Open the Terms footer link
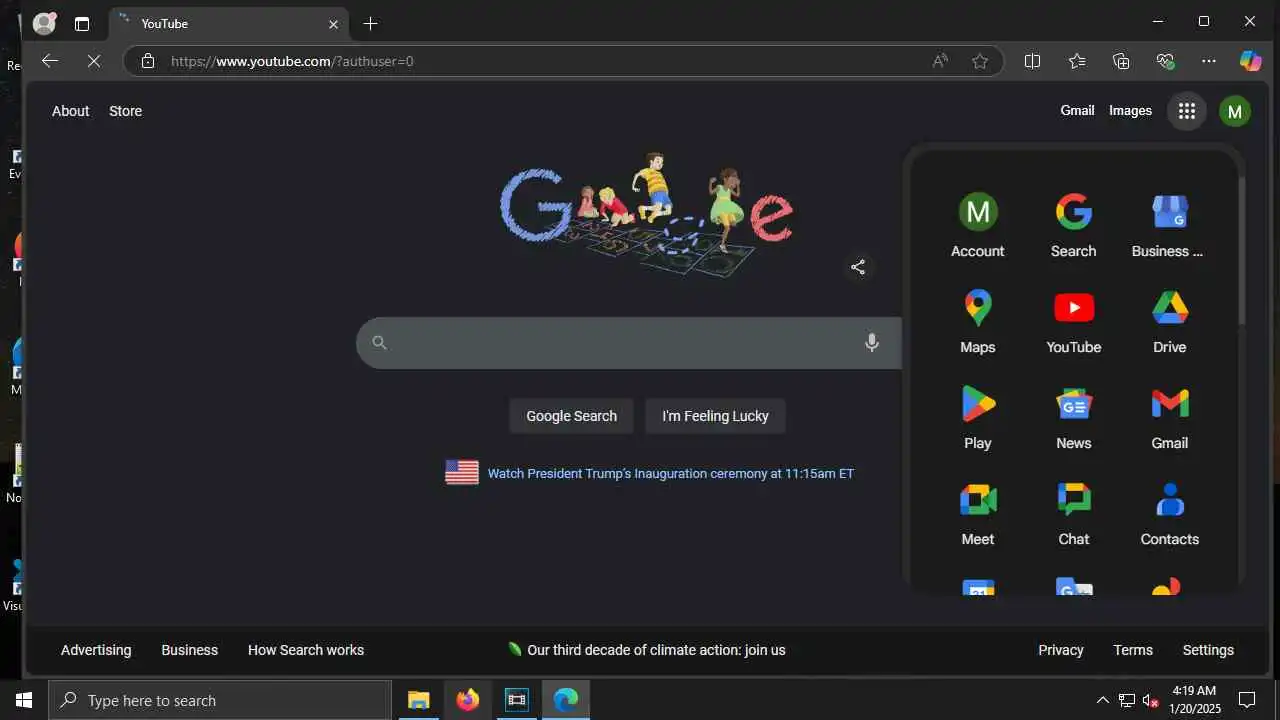Image resolution: width=1280 pixels, height=720 pixels. [1133, 650]
